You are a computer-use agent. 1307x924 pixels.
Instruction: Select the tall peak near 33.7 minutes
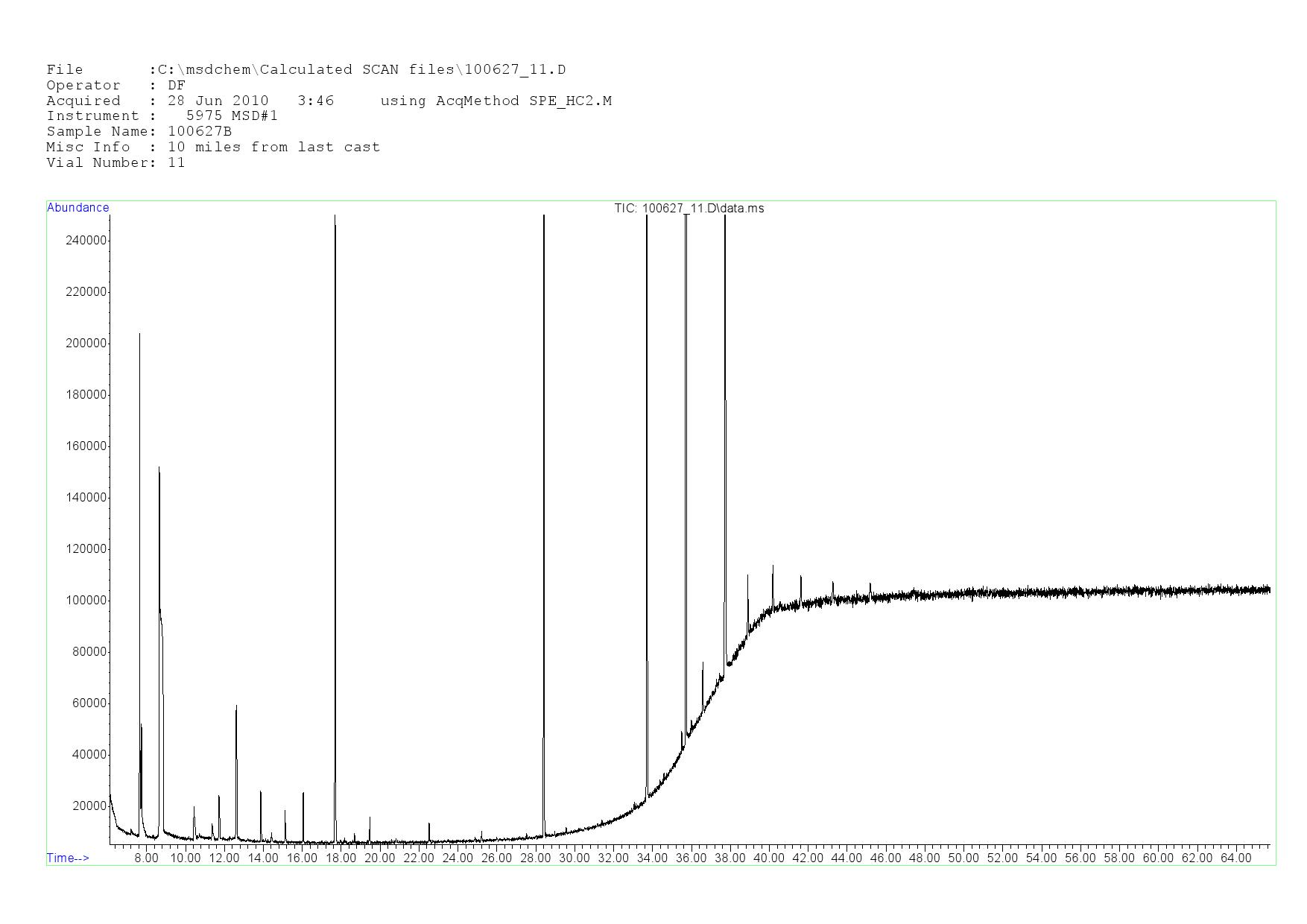click(x=647, y=218)
